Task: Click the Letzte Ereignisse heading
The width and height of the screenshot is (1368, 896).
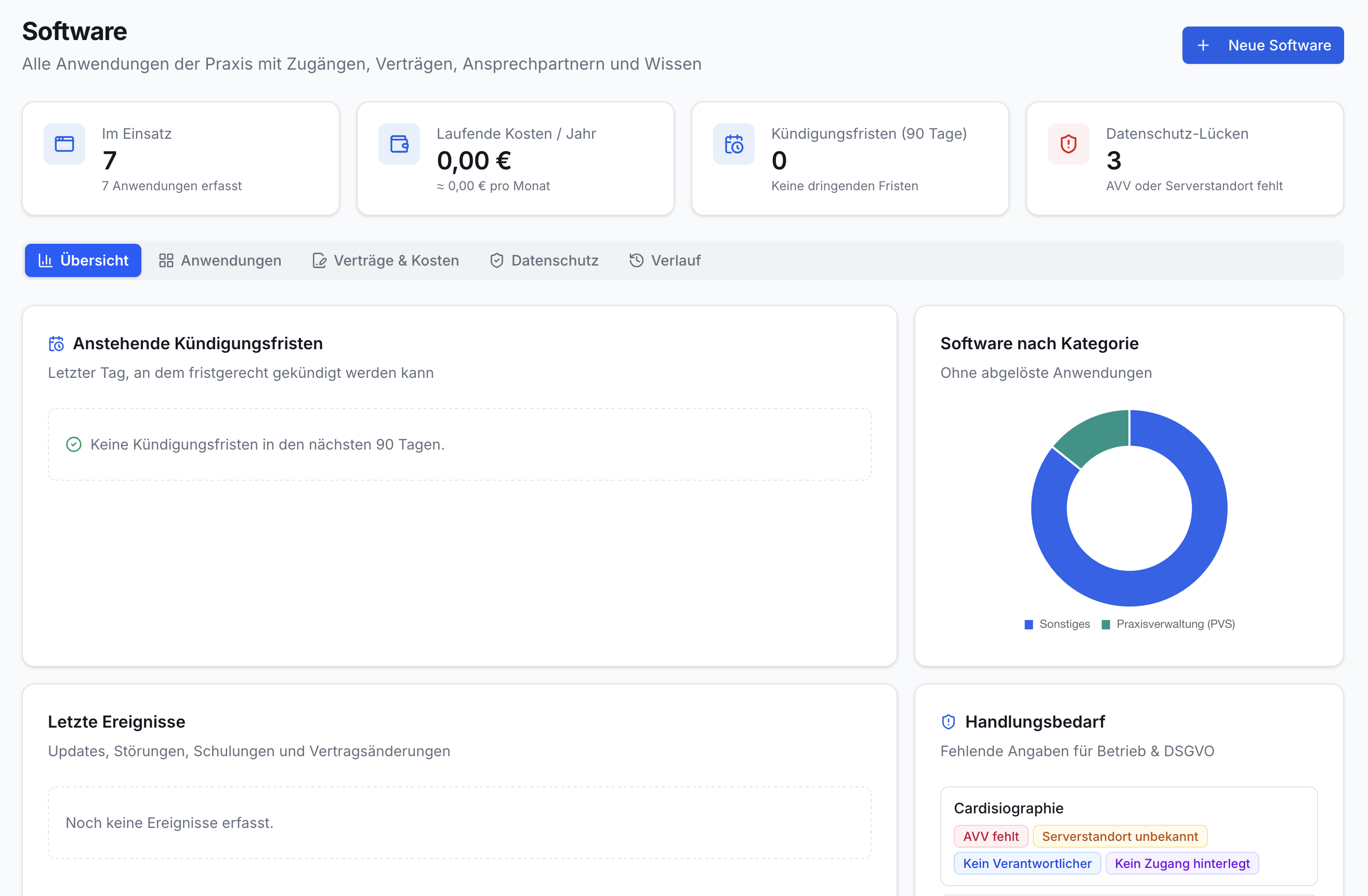Action: (x=116, y=722)
